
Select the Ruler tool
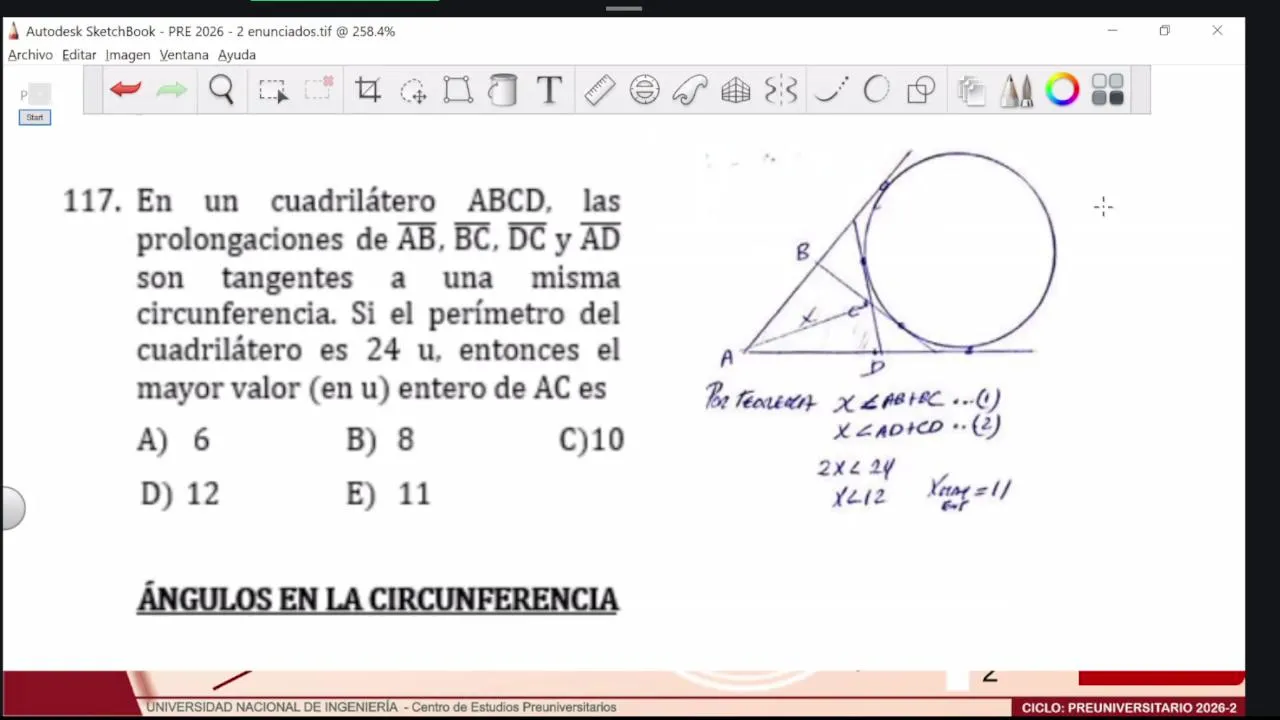coord(599,90)
